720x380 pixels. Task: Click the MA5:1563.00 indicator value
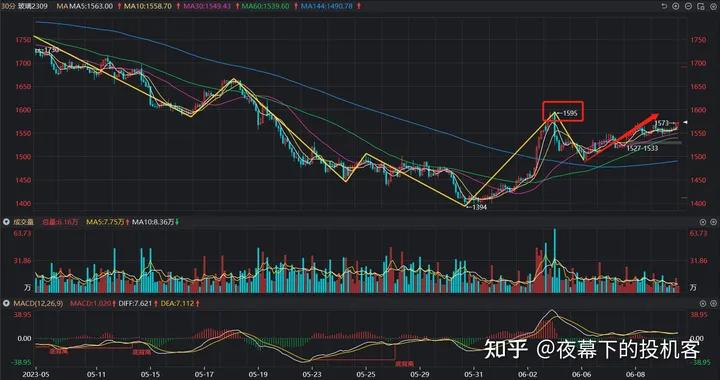tap(92, 6)
